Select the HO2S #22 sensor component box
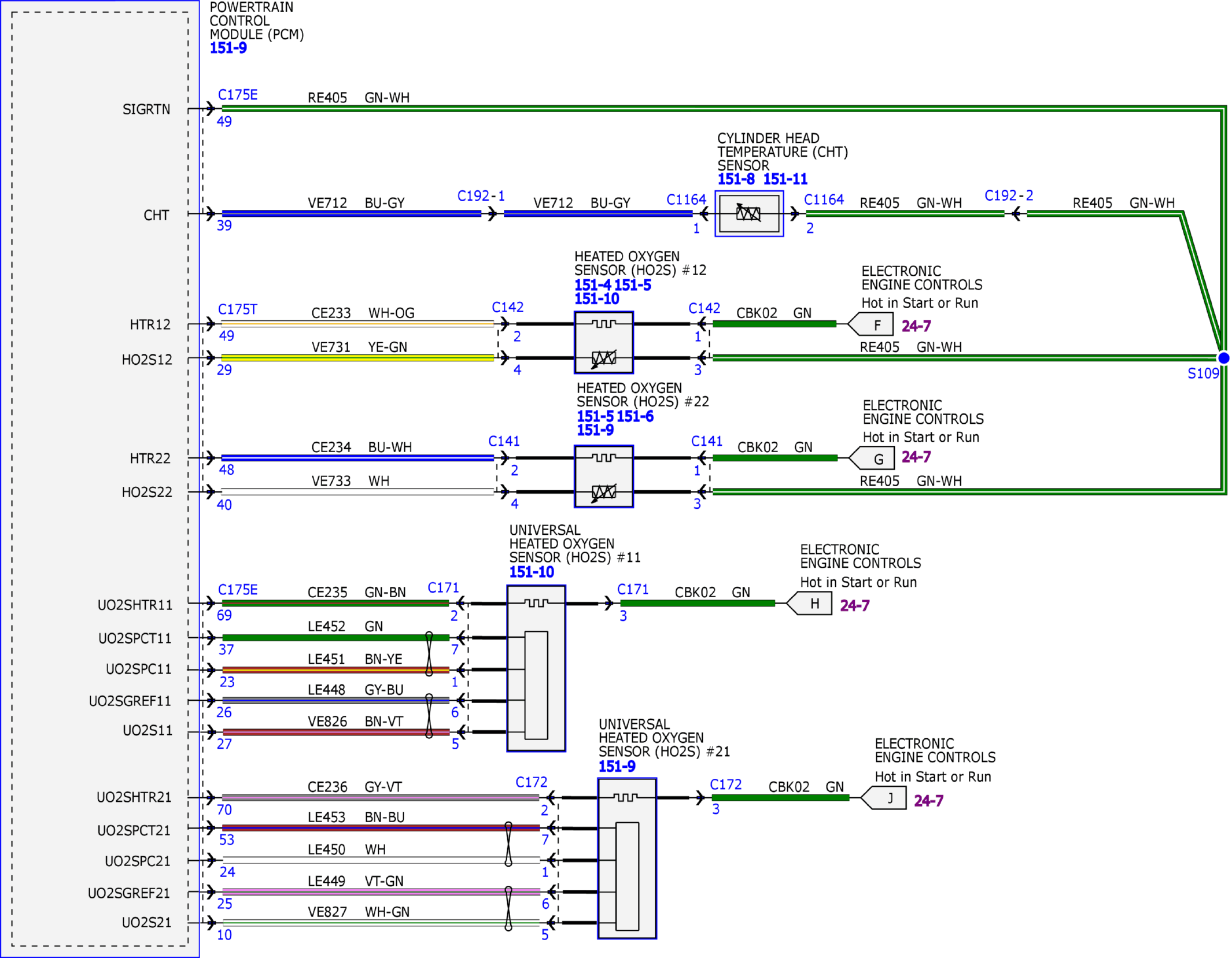Screen dimensions: 1232x958 click(x=603, y=476)
